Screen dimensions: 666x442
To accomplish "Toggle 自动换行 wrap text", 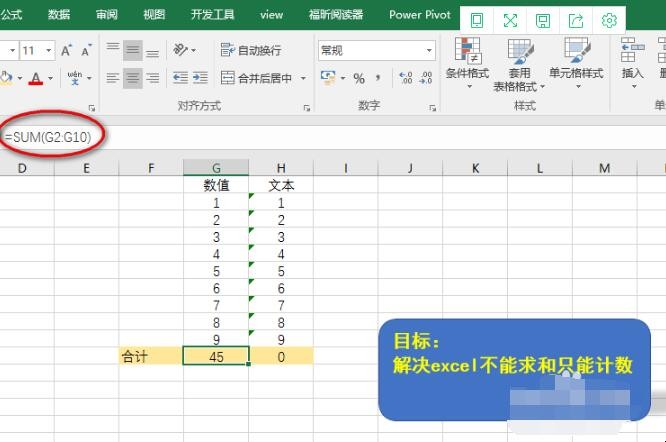I will tap(251, 51).
